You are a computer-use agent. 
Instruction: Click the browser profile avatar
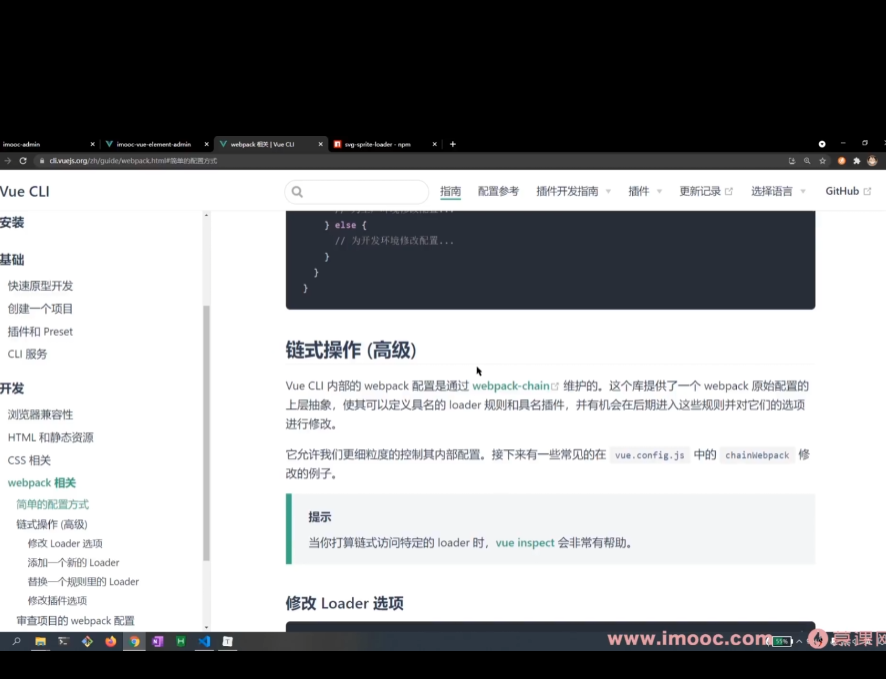coord(872,161)
